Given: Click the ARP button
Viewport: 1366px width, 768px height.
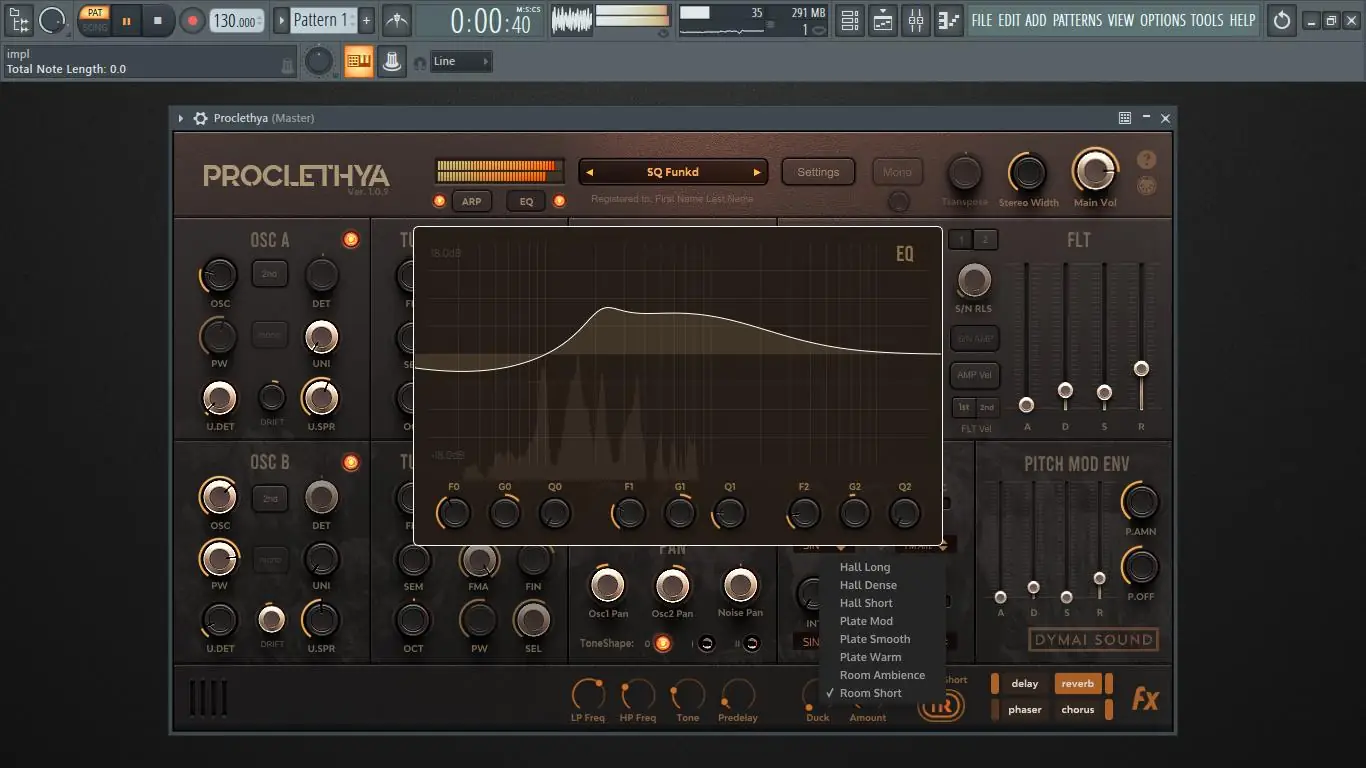Looking at the screenshot, I should pyautogui.click(x=471, y=201).
